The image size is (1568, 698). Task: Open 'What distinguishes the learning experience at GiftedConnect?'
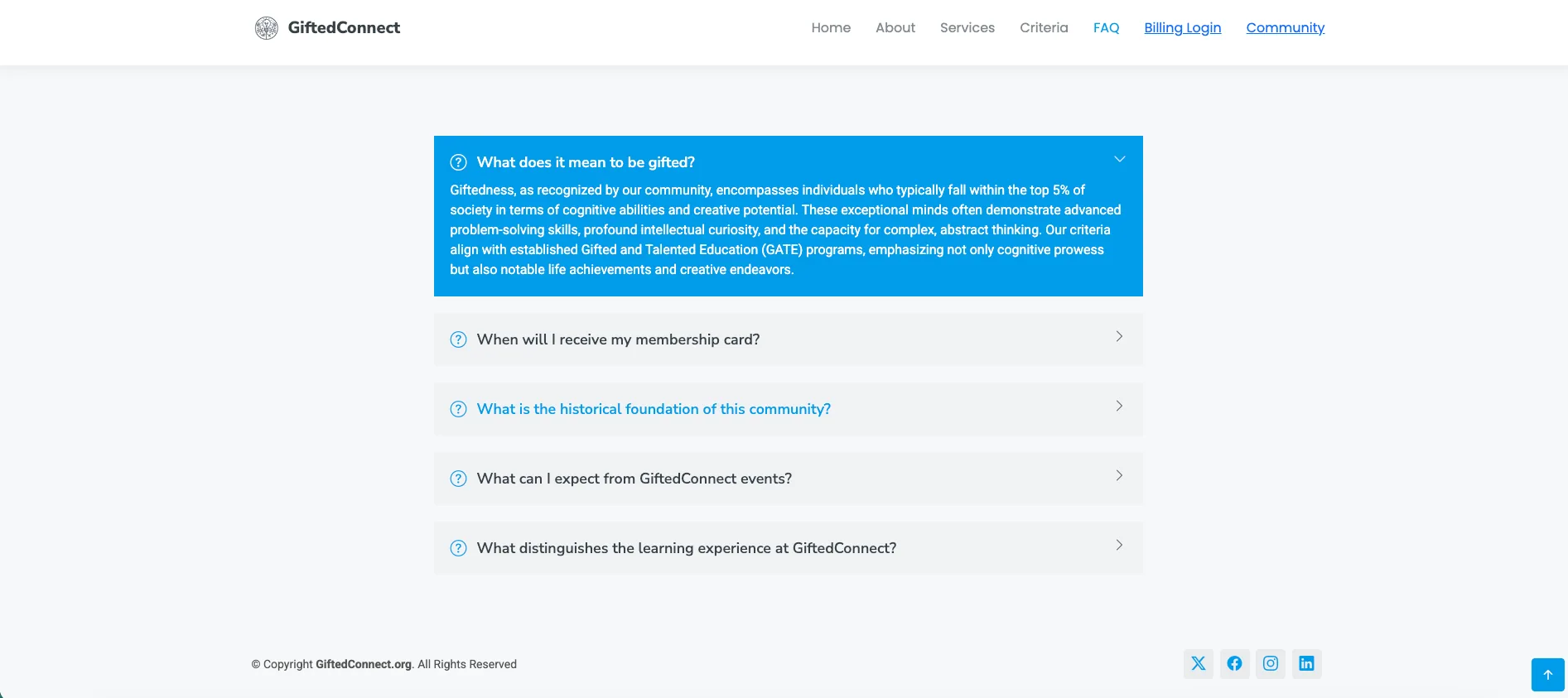[687, 548]
